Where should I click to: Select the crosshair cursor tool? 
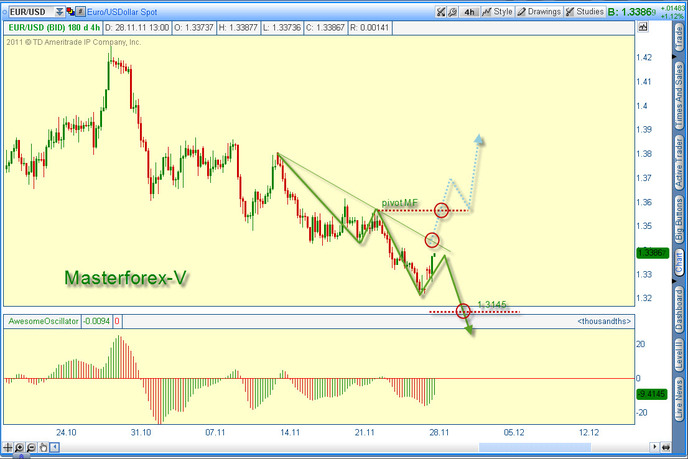7,448
